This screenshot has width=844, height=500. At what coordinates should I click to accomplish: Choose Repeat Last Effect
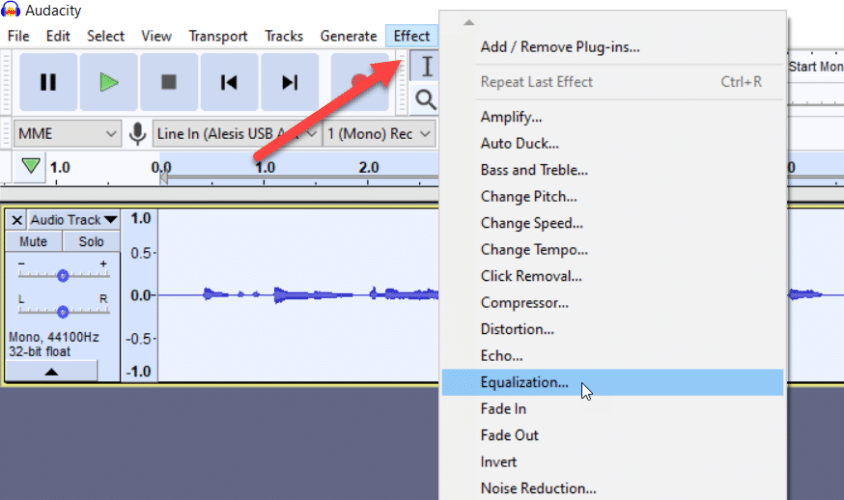pos(613,82)
